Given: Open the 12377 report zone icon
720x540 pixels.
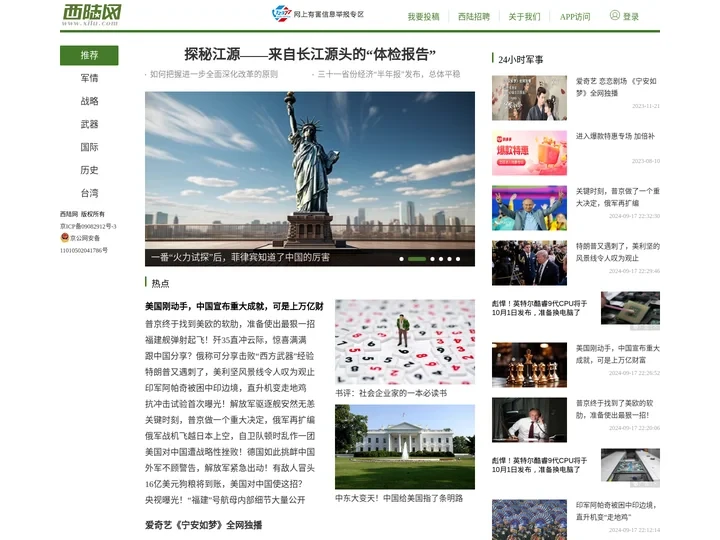Looking at the screenshot, I should (x=281, y=14).
